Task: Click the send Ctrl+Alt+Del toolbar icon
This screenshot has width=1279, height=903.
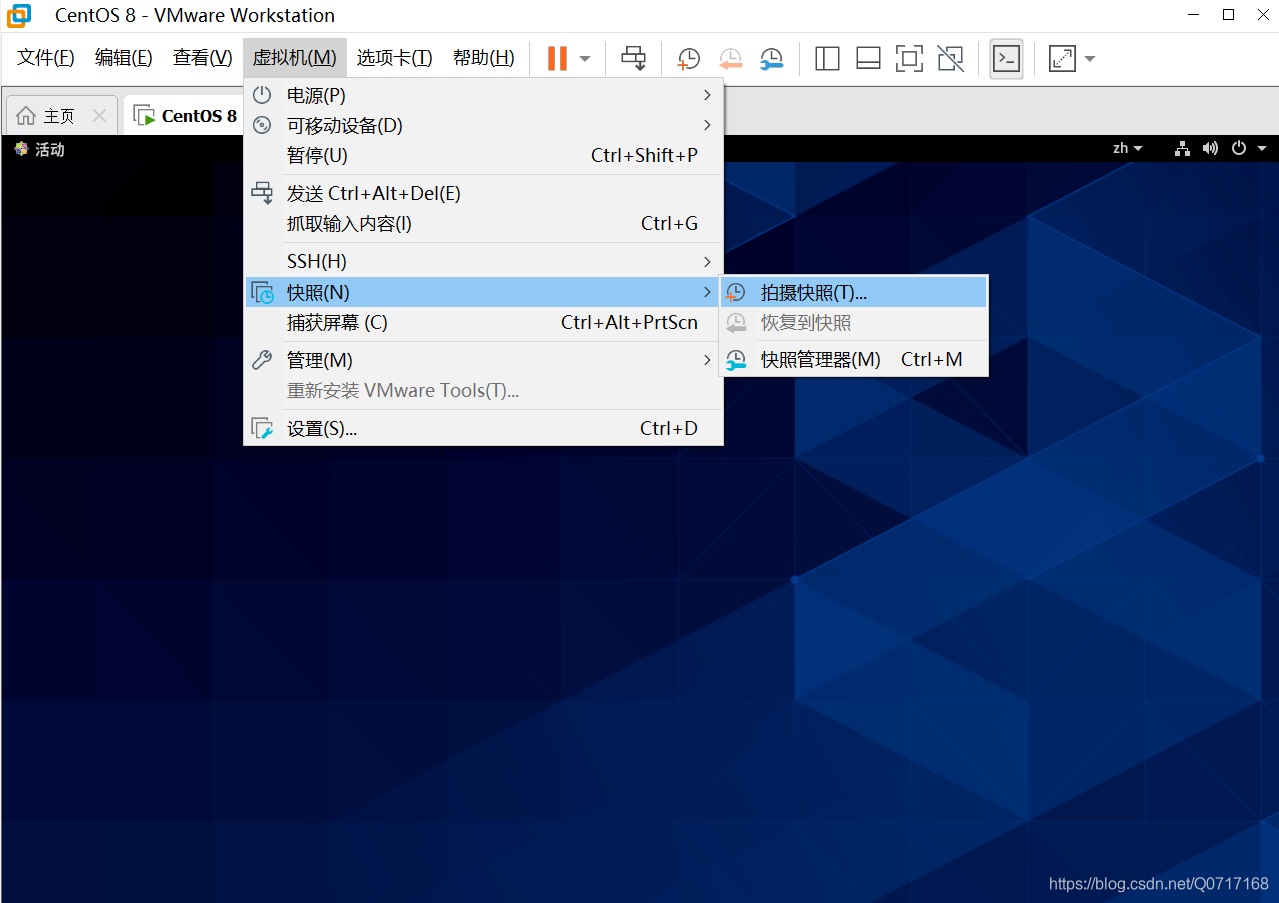Action: click(x=634, y=58)
